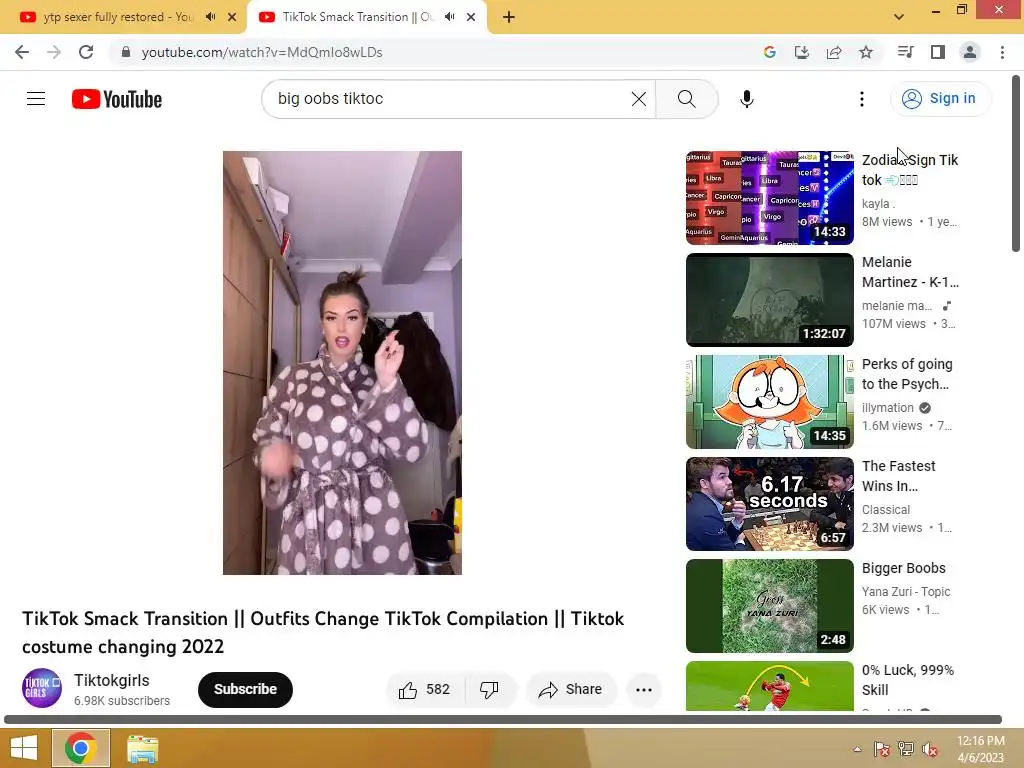Click the horizontal page scrollbar

[x=503, y=719]
